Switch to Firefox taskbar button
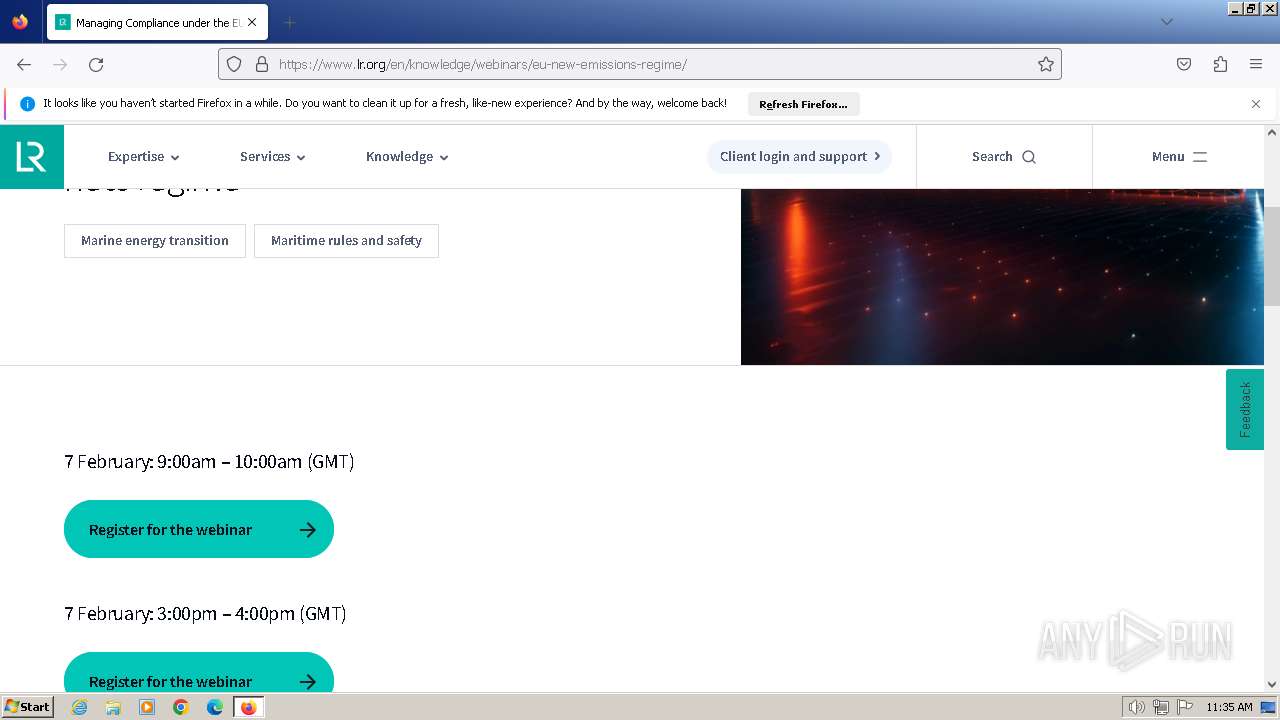This screenshot has width=1280, height=720. 248,707
